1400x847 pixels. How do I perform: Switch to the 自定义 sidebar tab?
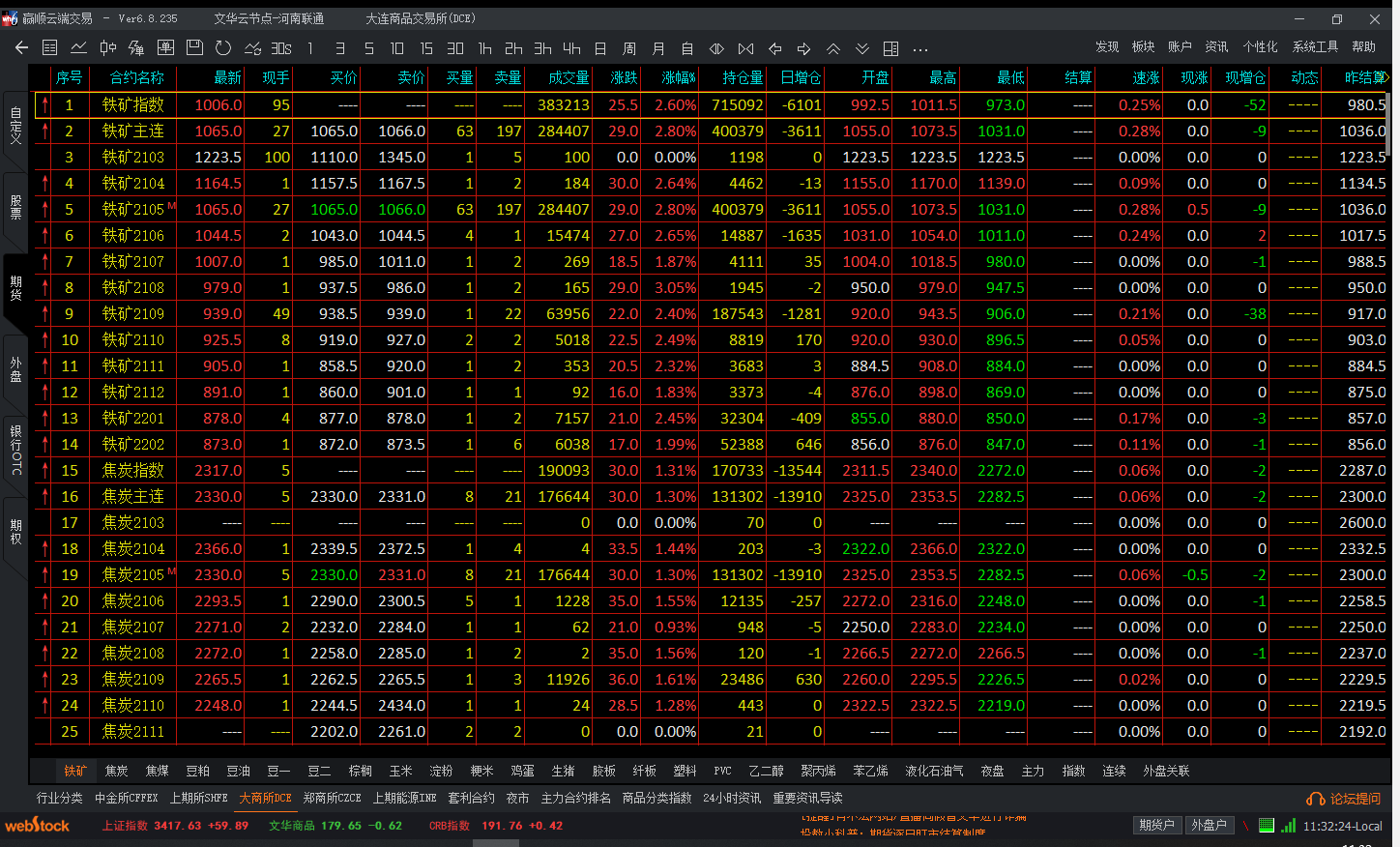[15, 126]
